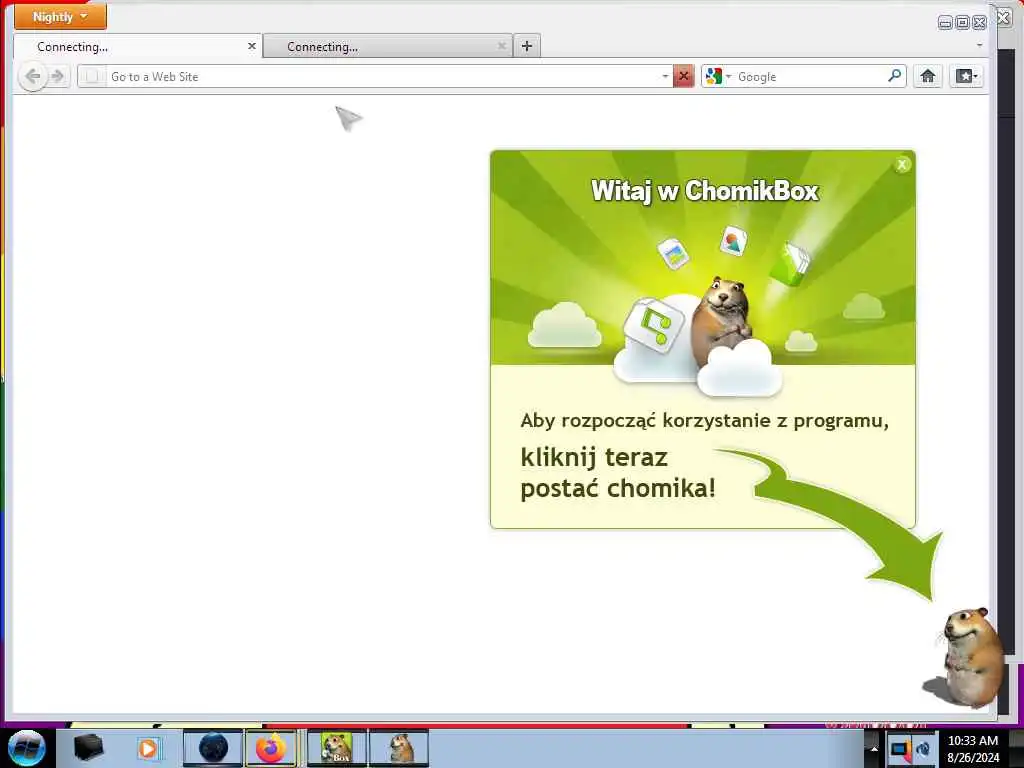Open the 10:33 AM clock in the tray
This screenshot has height=768, width=1024.
[x=973, y=748]
